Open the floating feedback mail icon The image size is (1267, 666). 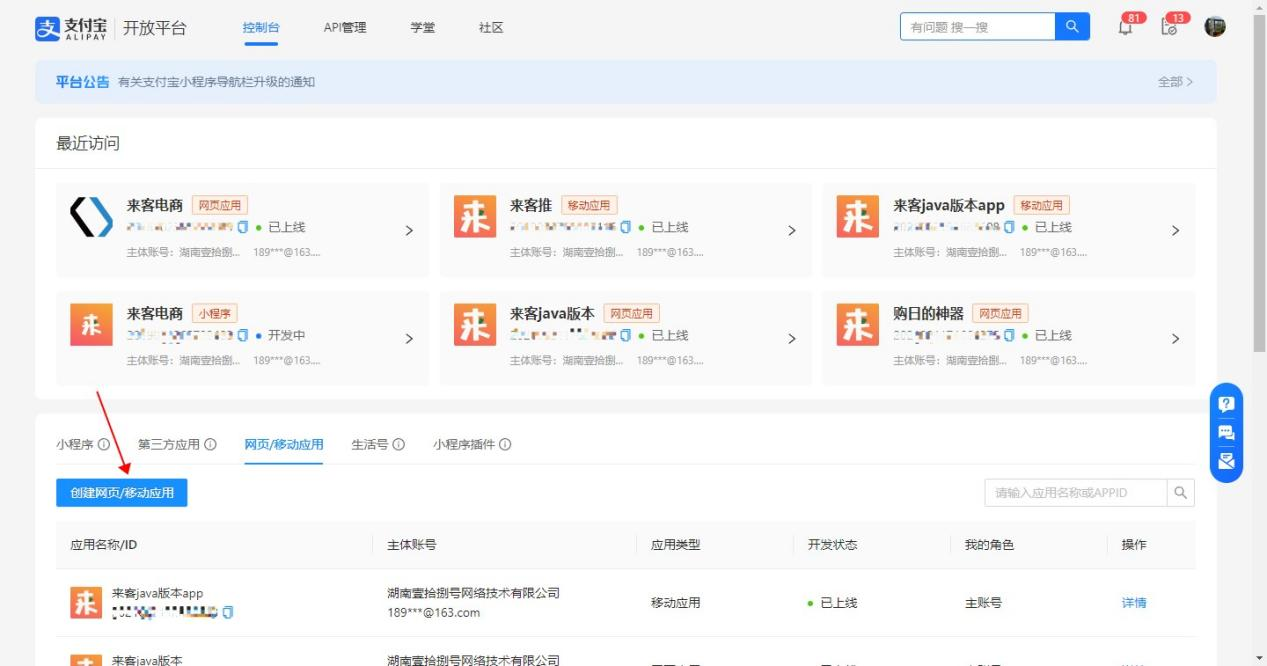1226,461
